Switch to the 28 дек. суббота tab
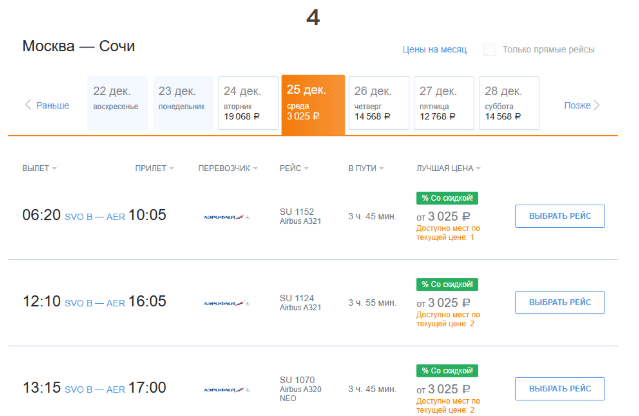This screenshot has width=639, height=416. click(509, 103)
